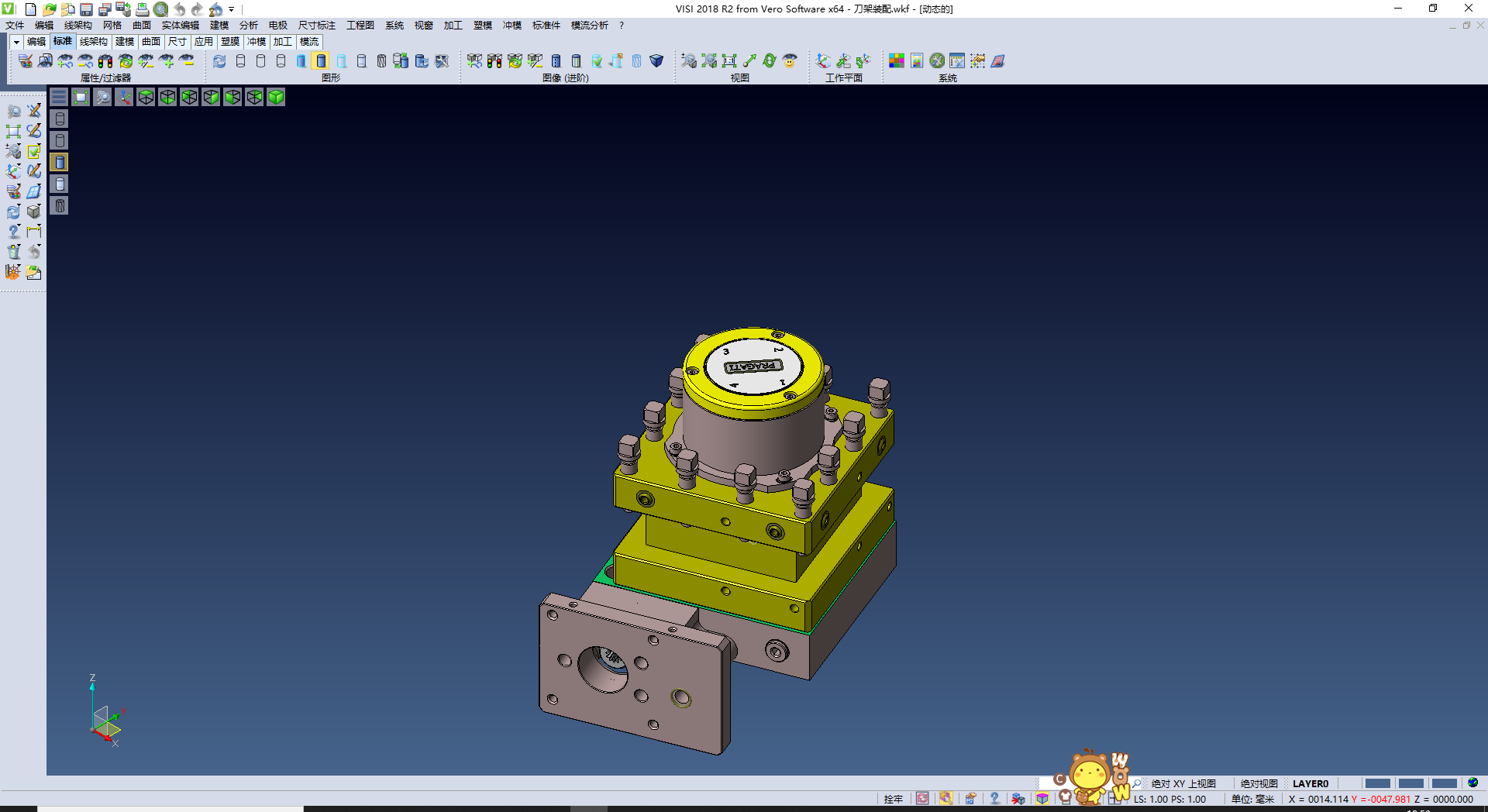Switch to the 线架构 ribbon tab

tap(93, 42)
